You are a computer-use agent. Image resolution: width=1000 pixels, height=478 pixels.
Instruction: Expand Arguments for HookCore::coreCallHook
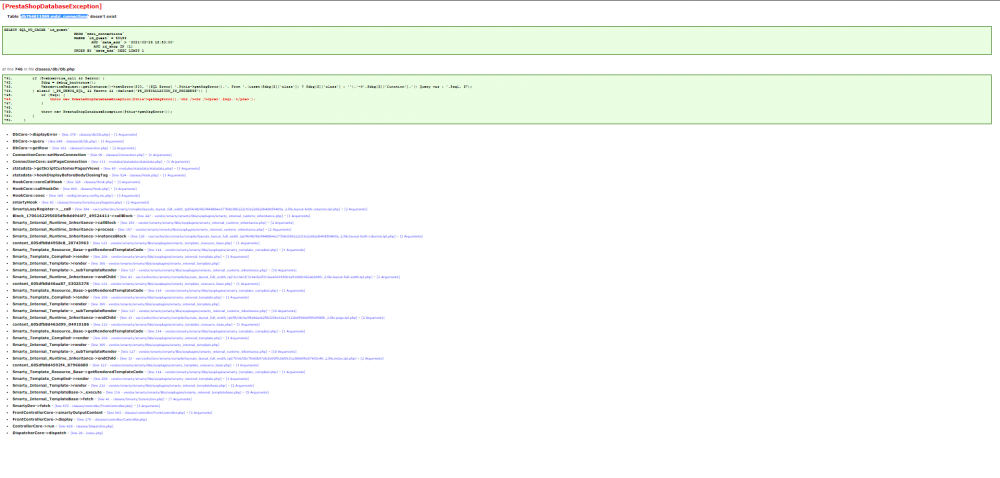[x=128, y=182]
